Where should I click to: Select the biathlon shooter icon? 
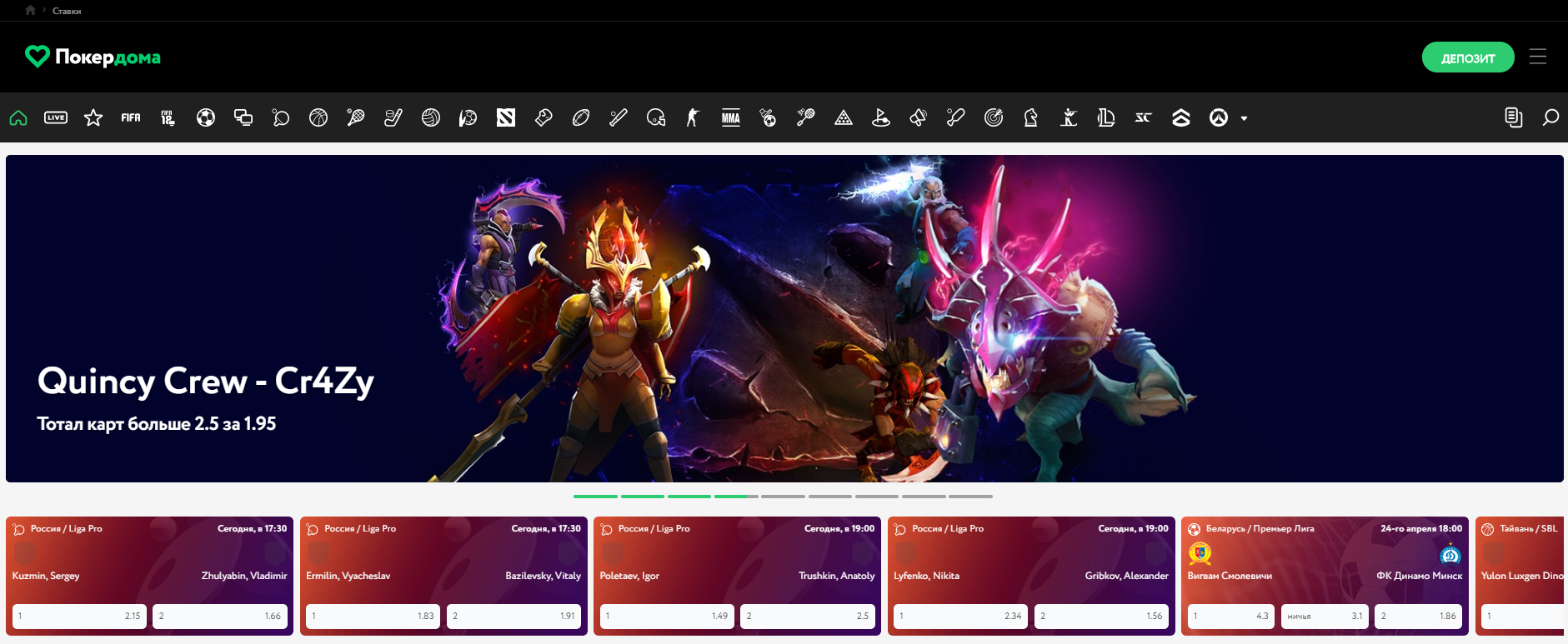[1069, 117]
